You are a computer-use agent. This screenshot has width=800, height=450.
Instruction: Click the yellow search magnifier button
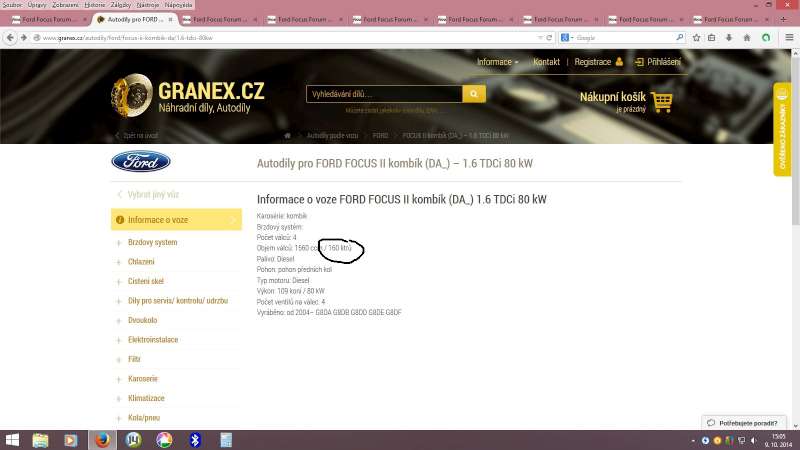point(474,94)
